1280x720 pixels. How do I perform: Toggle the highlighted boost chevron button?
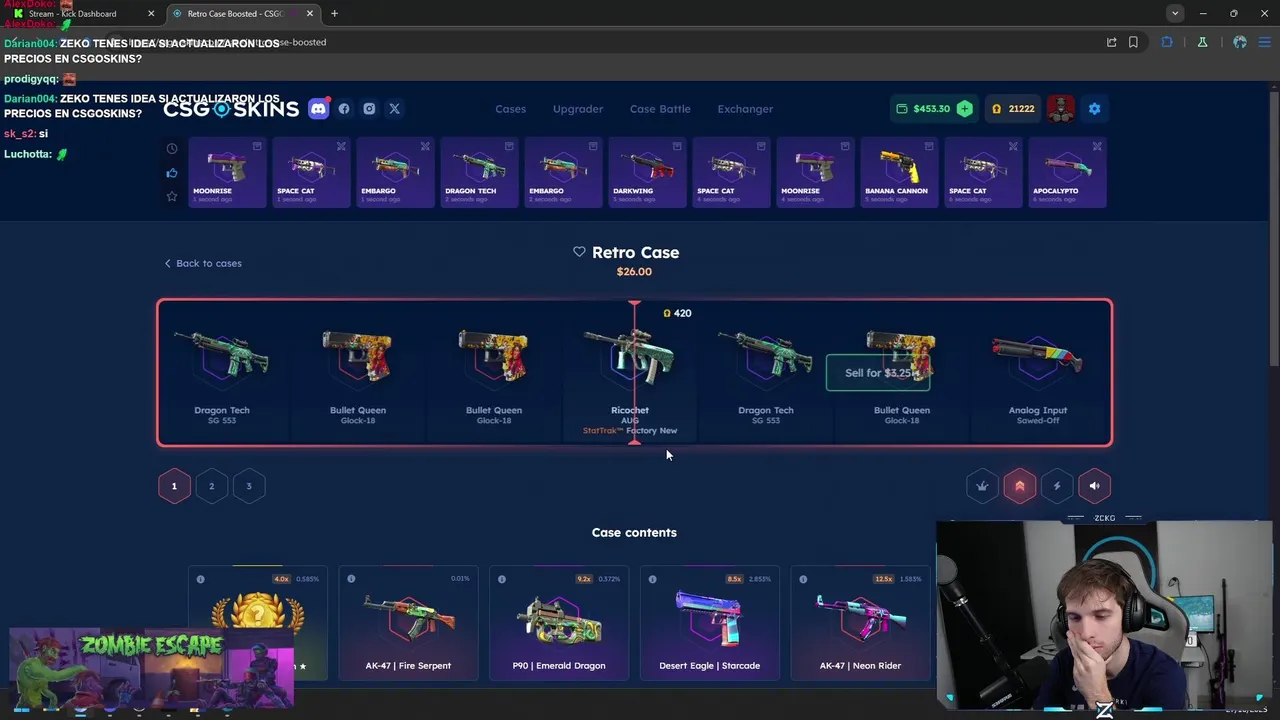click(1020, 486)
